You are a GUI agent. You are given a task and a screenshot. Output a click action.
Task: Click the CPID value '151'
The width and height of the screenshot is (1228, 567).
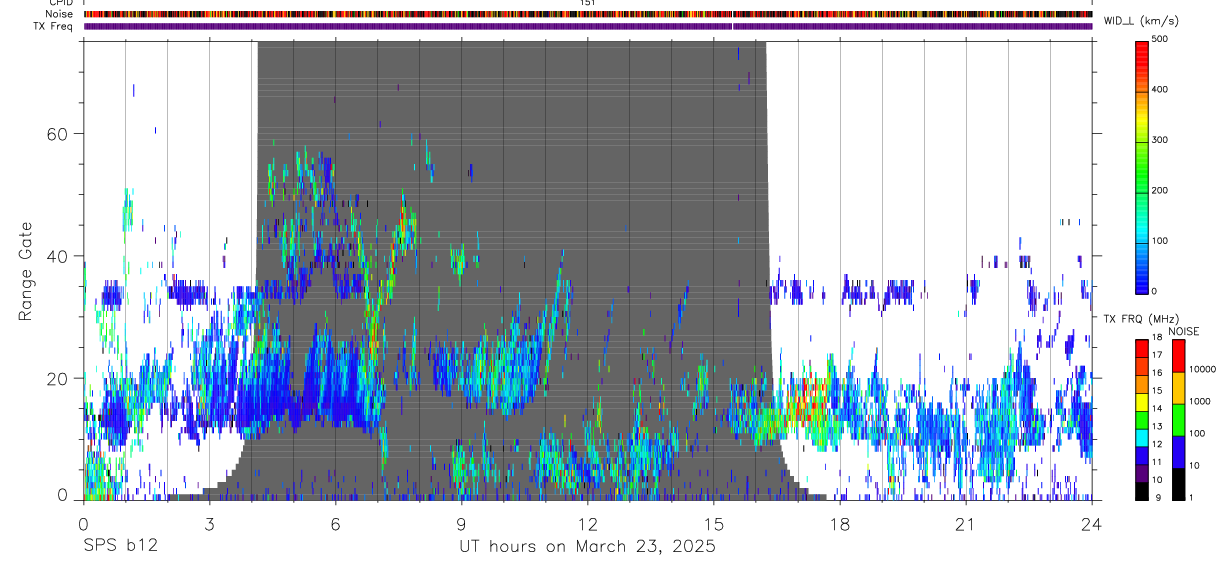click(x=587, y=3)
